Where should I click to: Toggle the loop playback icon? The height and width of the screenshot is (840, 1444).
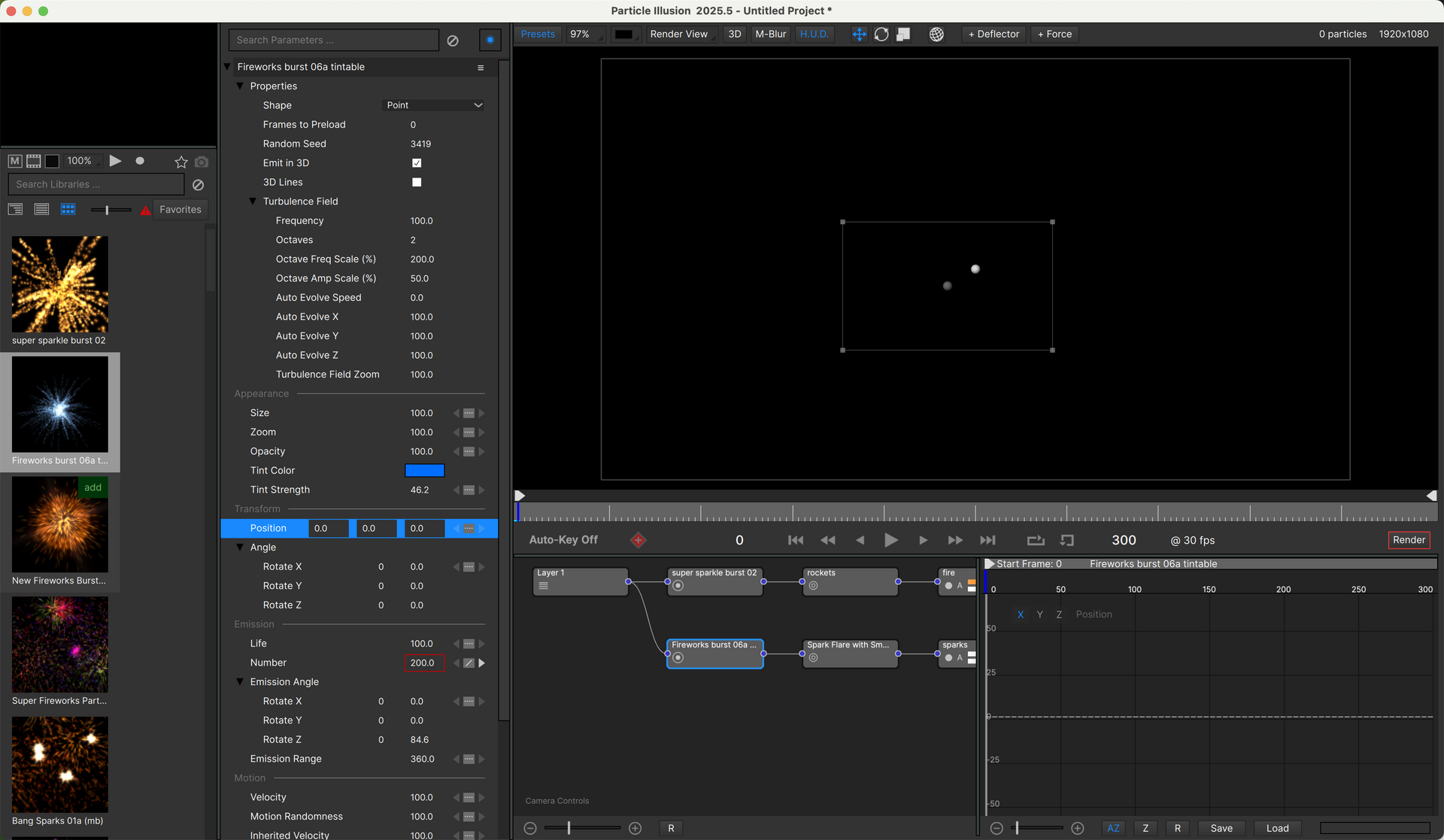[x=1036, y=540]
